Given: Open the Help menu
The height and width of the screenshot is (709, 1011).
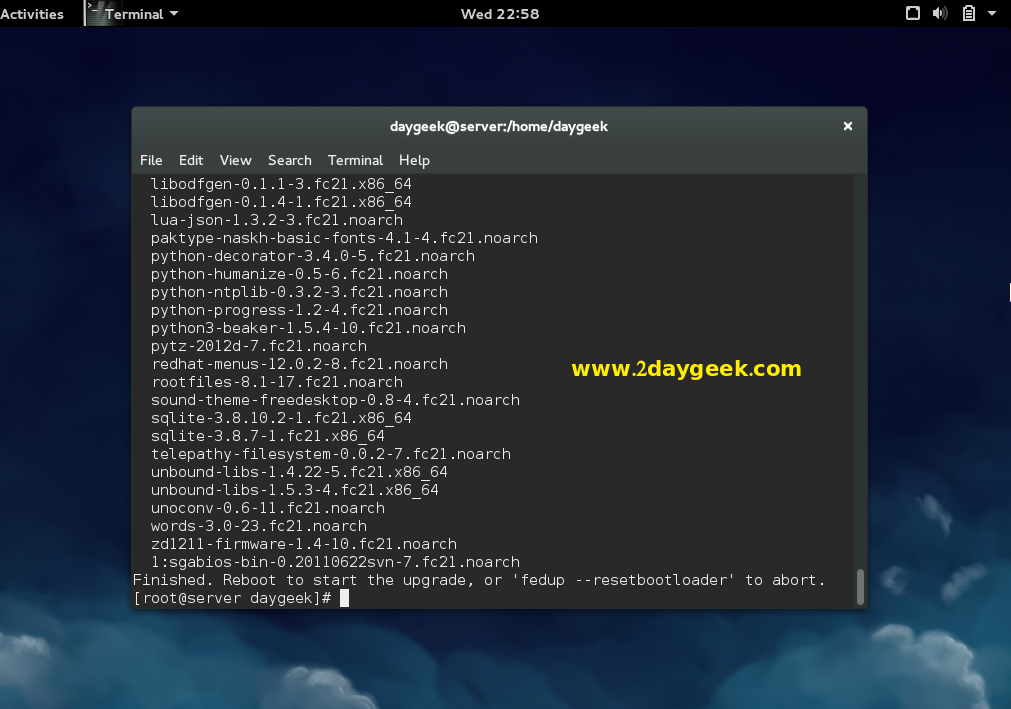Looking at the screenshot, I should pos(414,160).
